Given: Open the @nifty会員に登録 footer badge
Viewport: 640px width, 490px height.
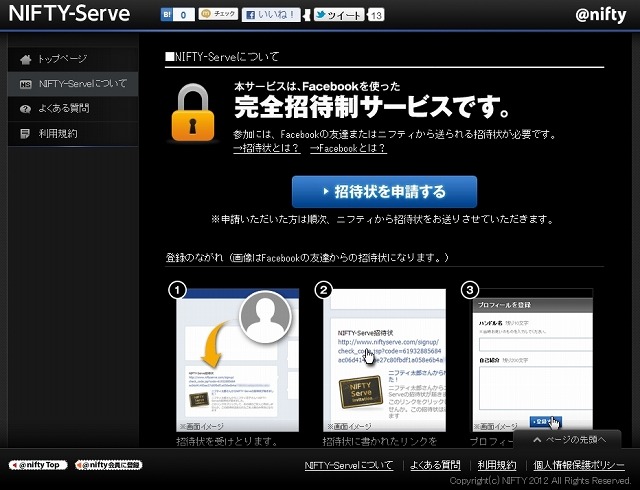Looking at the screenshot, I should 109,465.
